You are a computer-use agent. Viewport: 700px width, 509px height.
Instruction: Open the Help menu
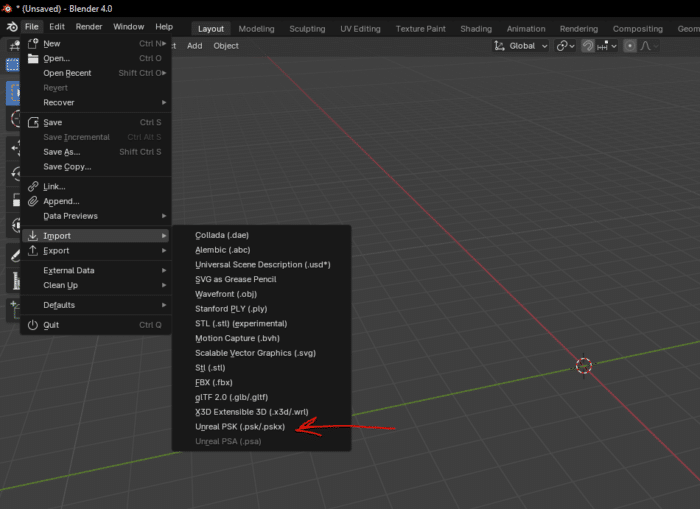pyautogui.click(x=164, y=27)
